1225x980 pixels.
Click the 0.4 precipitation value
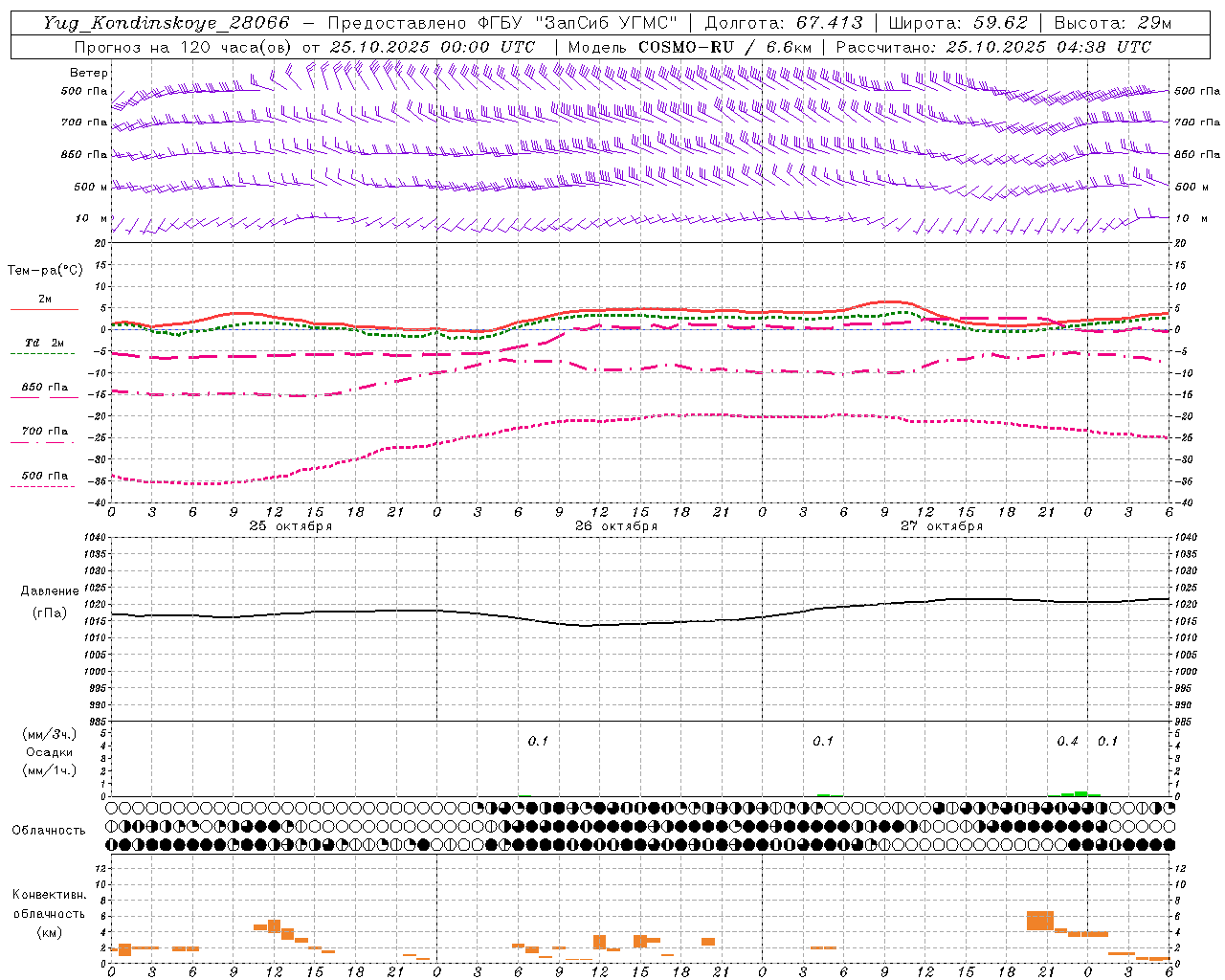pos(1067,741)
